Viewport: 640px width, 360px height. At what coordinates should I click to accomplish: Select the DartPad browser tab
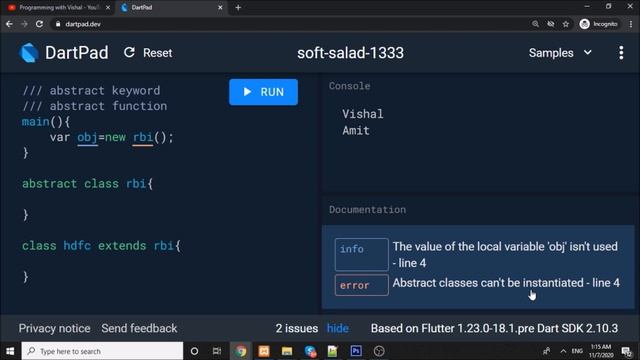click(171, 7)
